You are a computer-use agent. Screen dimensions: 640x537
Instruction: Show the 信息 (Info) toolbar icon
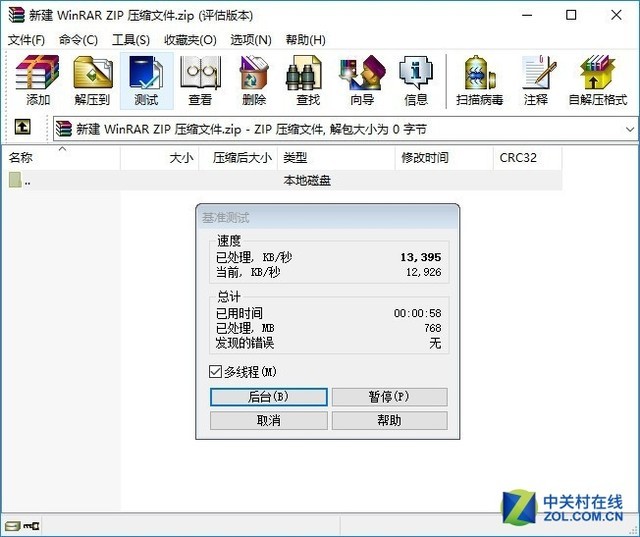click(x=416, y=80)
